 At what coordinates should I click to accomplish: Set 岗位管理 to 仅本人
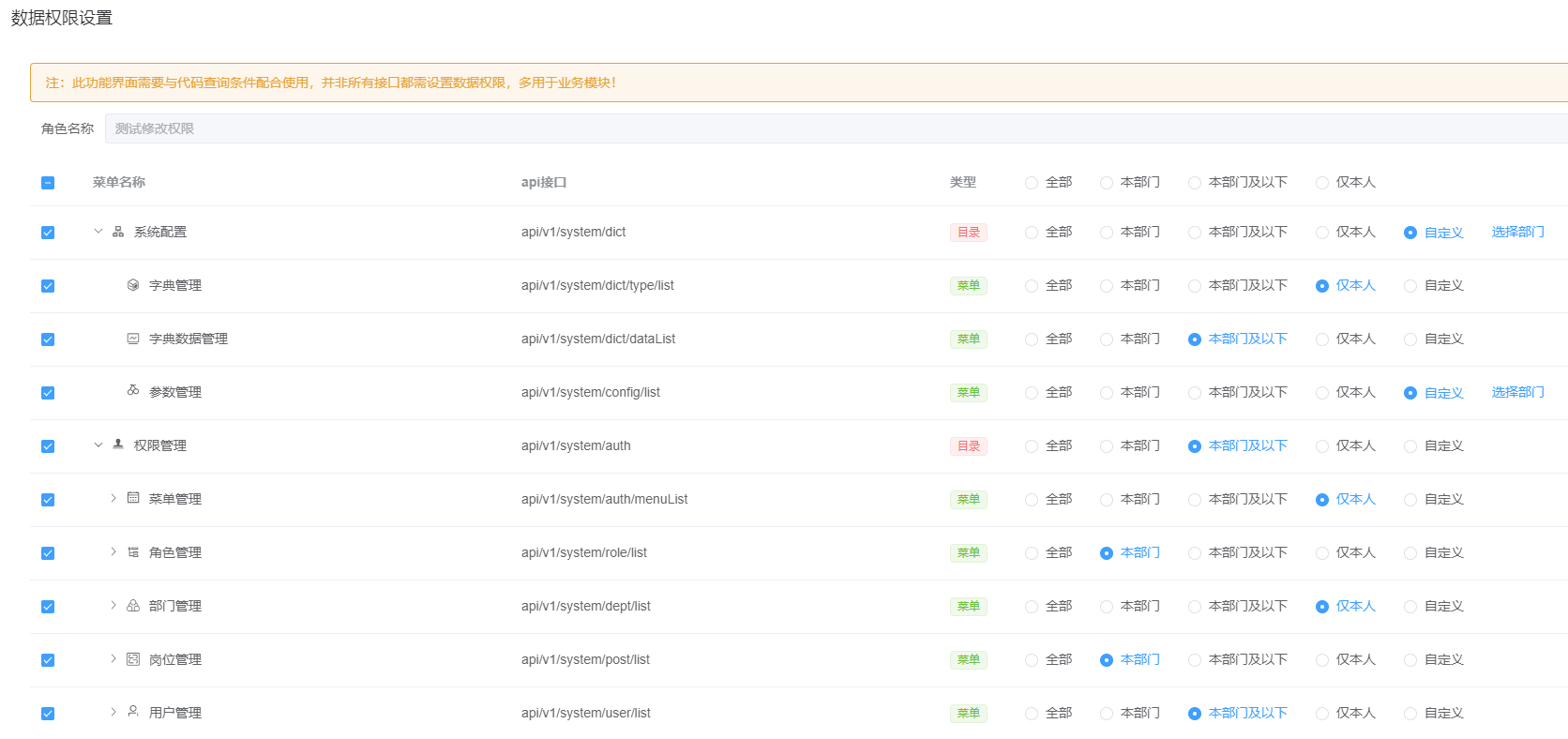coord(1322,660)
